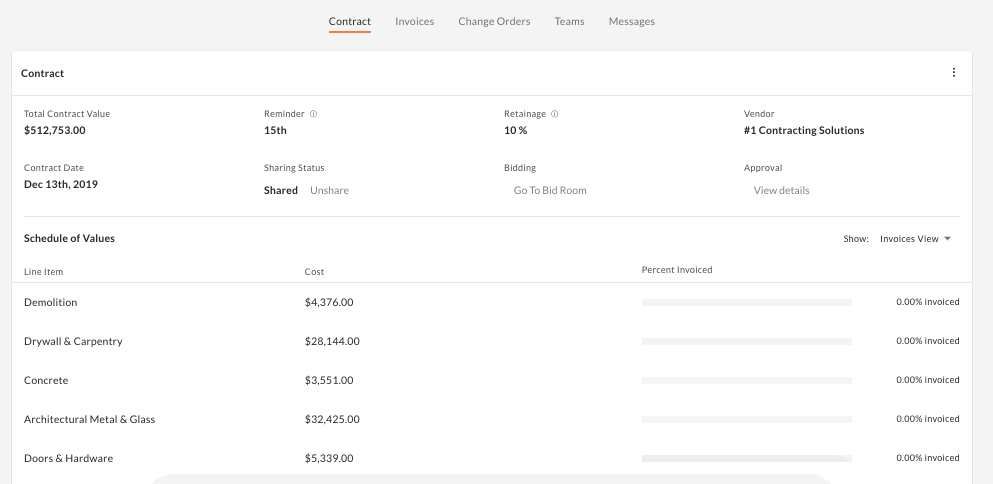Viewport: 993px width, 484px height.
Task: Select the Demolition line item
Action: click(51, 302)
